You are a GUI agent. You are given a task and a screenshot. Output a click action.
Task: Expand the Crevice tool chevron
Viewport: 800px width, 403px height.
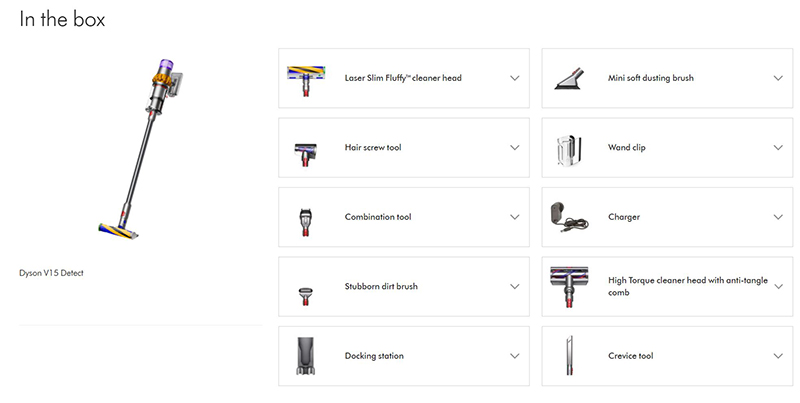click(778, 356)
